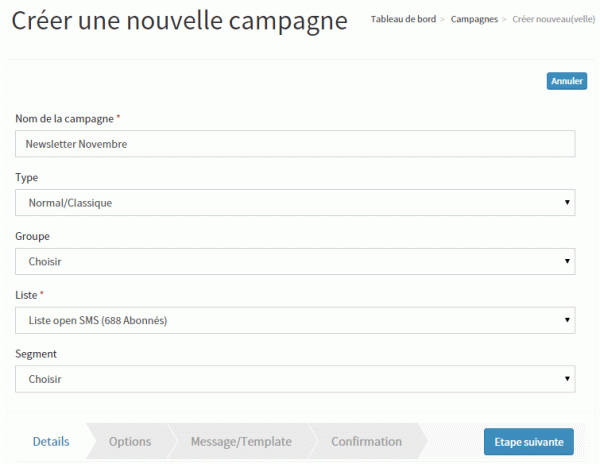Focus the Nom de la campagne field
Screen dimensions: 600x464
[x=295, y=144]
